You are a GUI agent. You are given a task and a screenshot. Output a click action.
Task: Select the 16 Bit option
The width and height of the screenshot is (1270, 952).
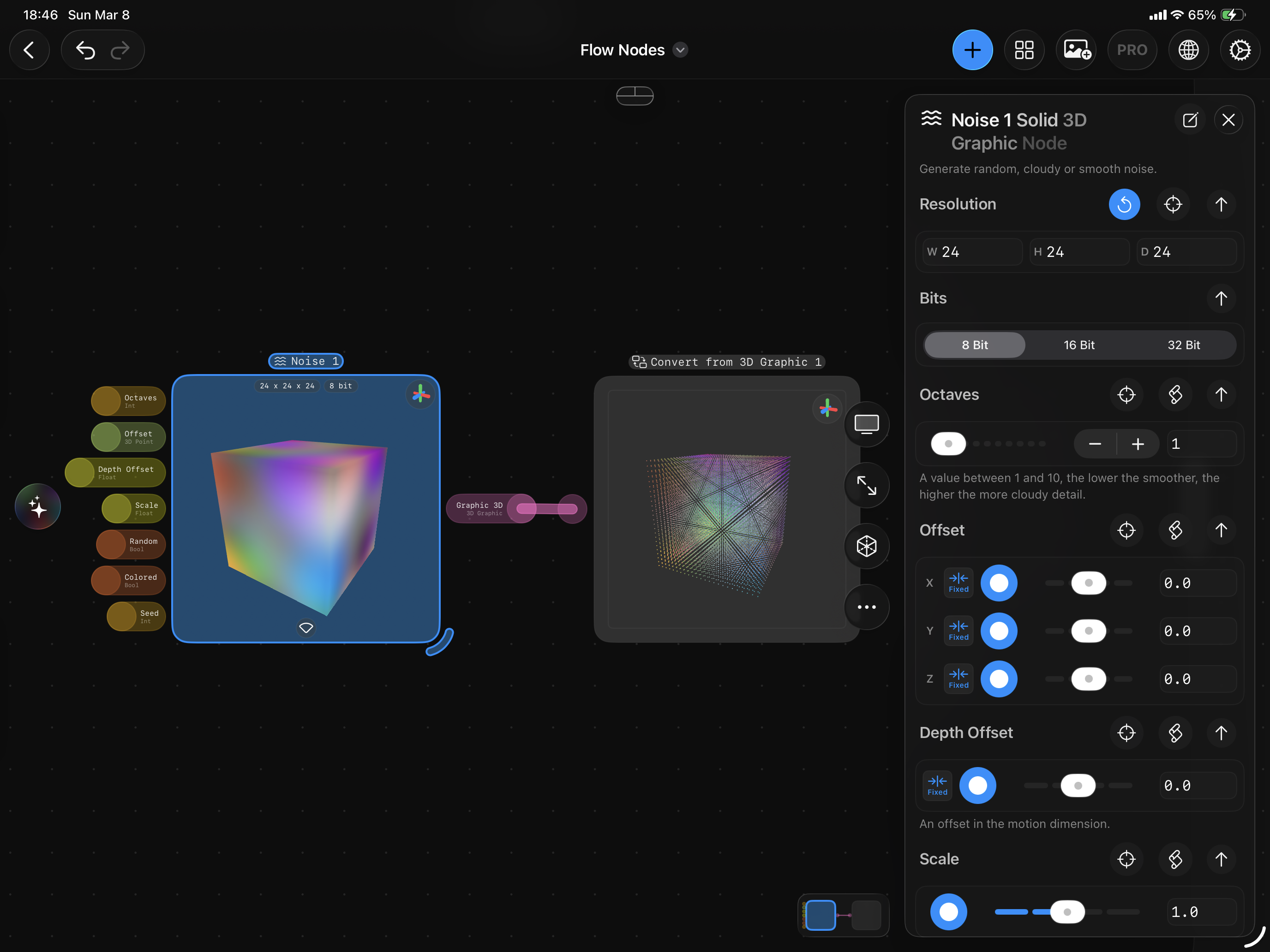pos(1079,345)
